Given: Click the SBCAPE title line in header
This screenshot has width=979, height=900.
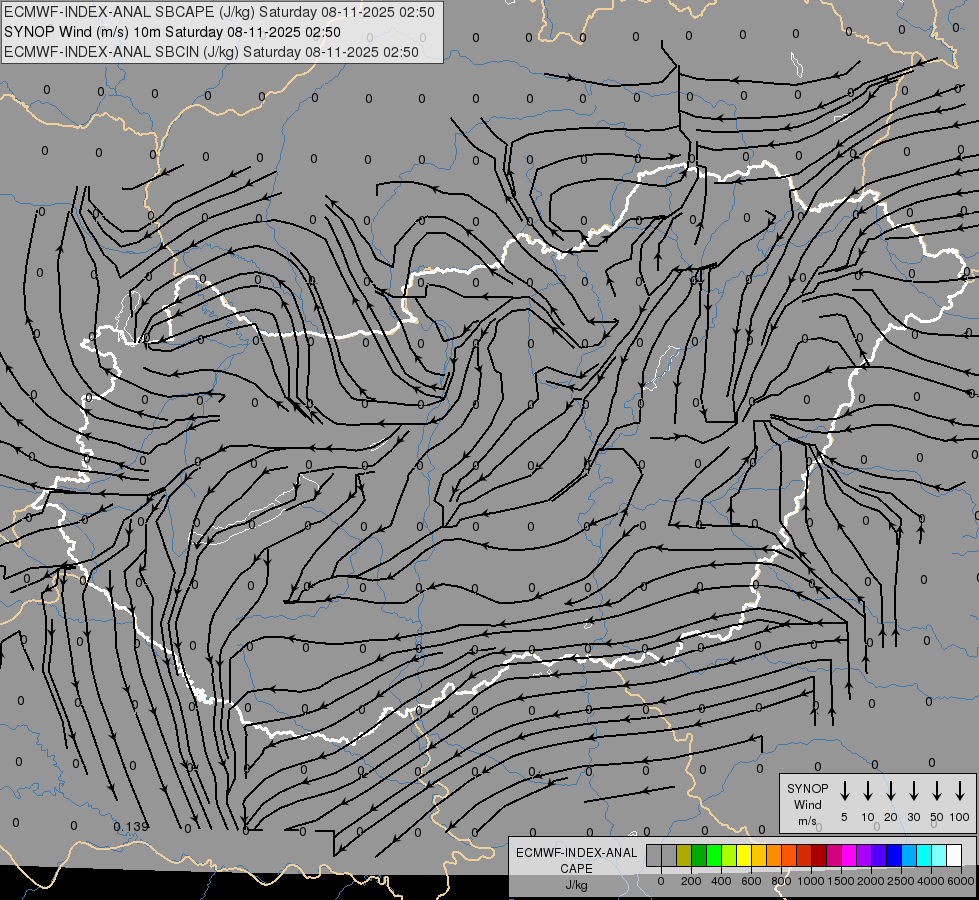Looking at the screenshot, I should (x=219, y=12).
